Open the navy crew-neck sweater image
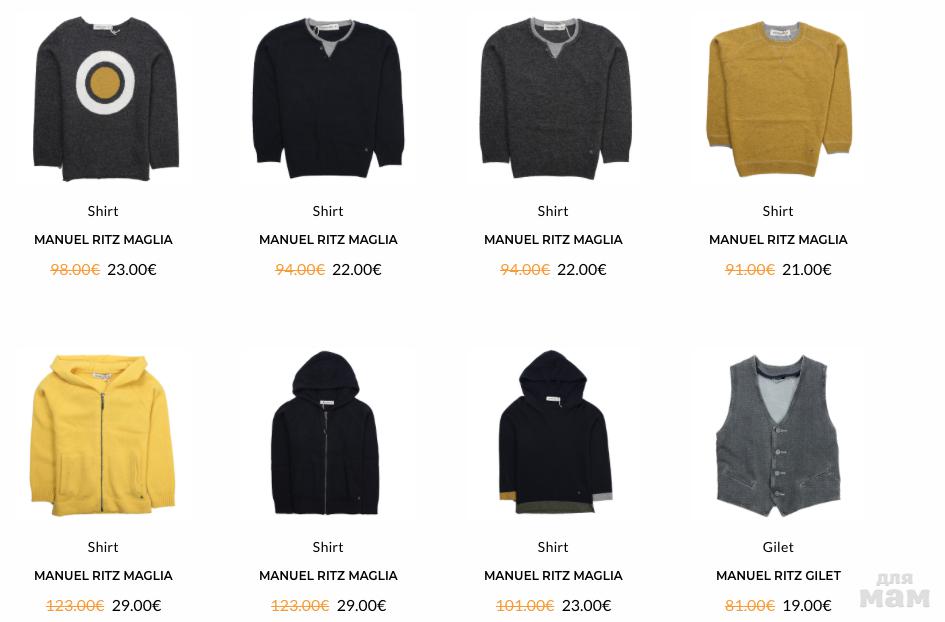 coord(328,98)
